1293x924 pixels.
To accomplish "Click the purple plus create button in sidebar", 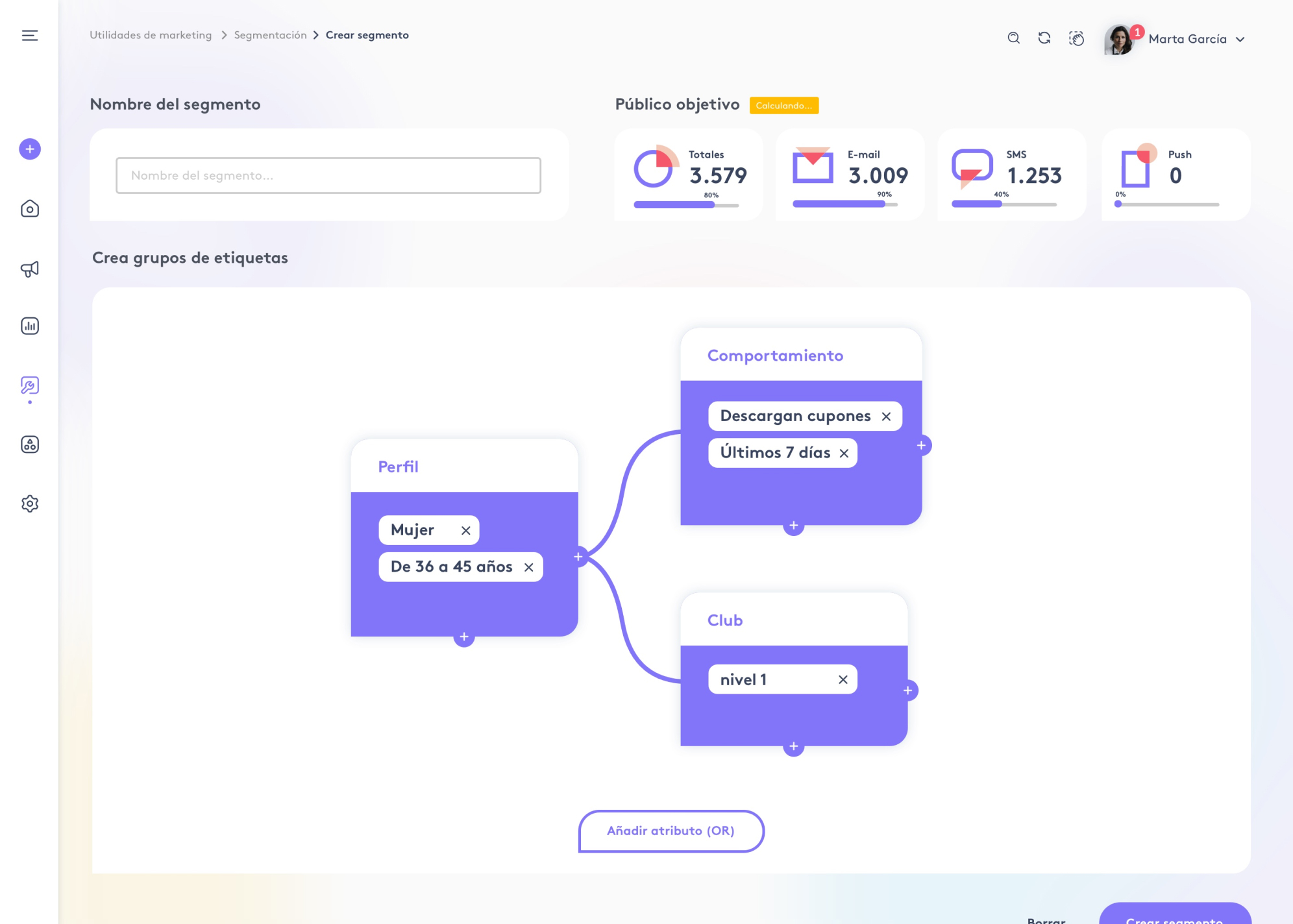I will click(x=30, y=149).
